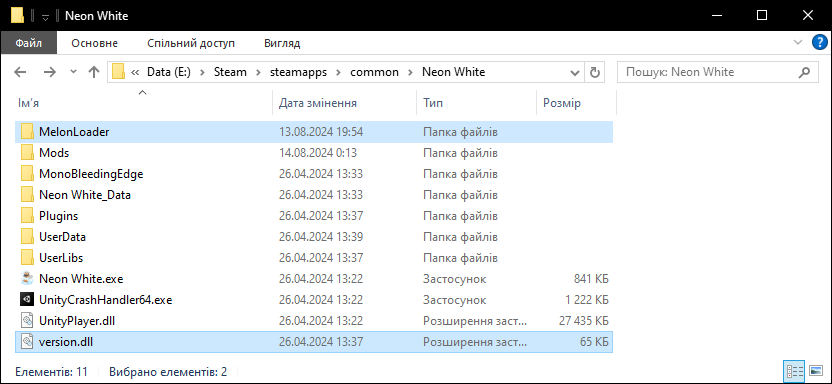Click the MonoBleedingEdge folder icon
Screen dimensions: 832x384
28,173
